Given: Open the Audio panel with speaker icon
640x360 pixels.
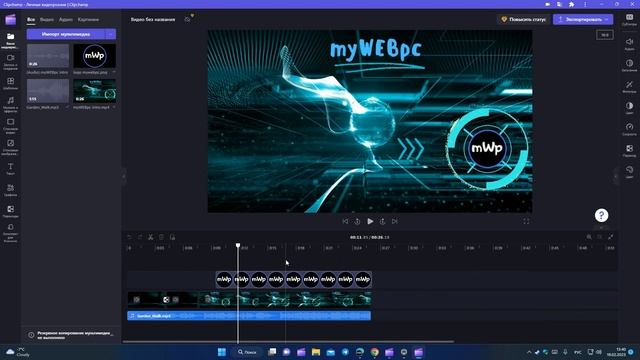Looking at the screenshot, I should pos(629,44).
